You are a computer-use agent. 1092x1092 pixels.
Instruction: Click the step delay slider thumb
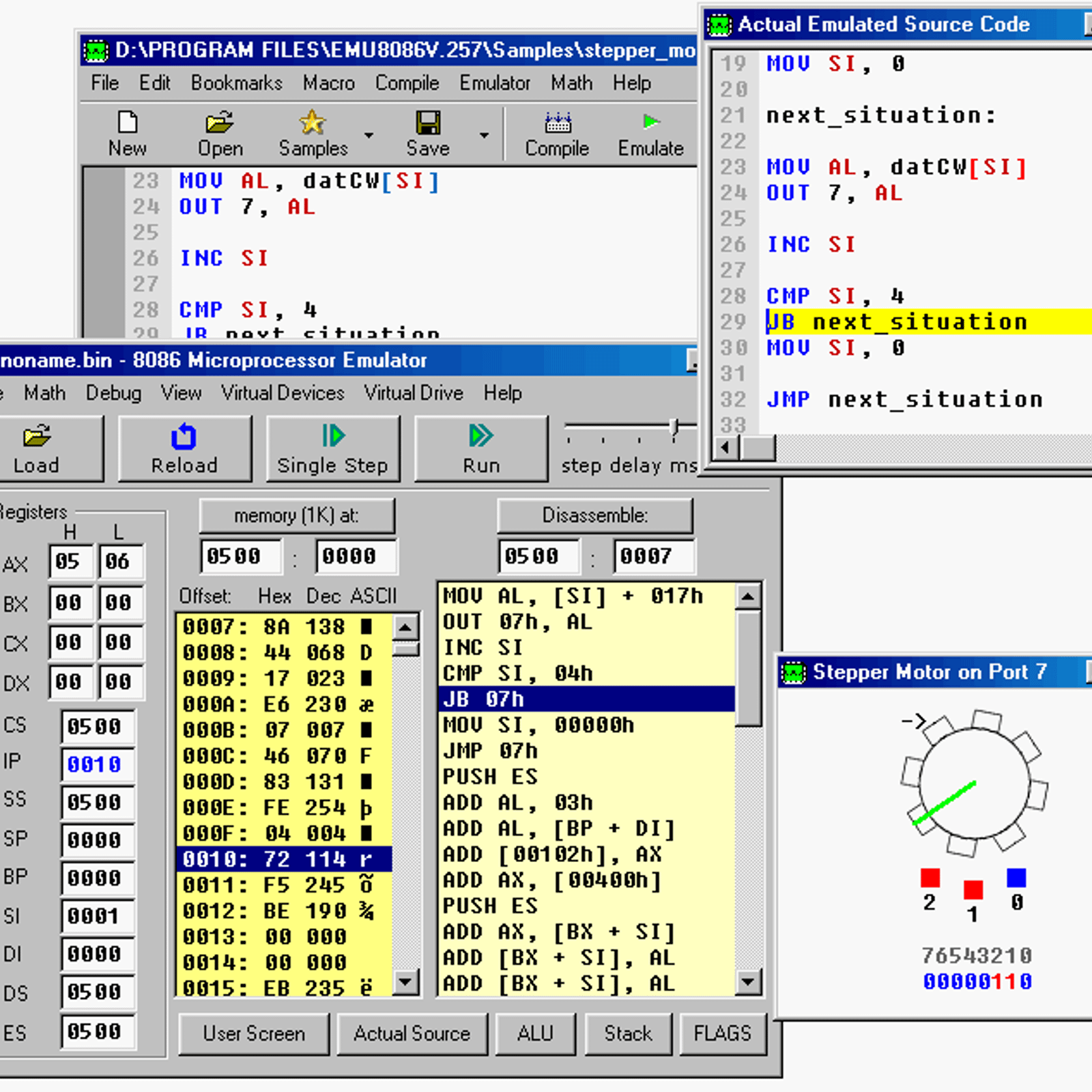(674, 429)
